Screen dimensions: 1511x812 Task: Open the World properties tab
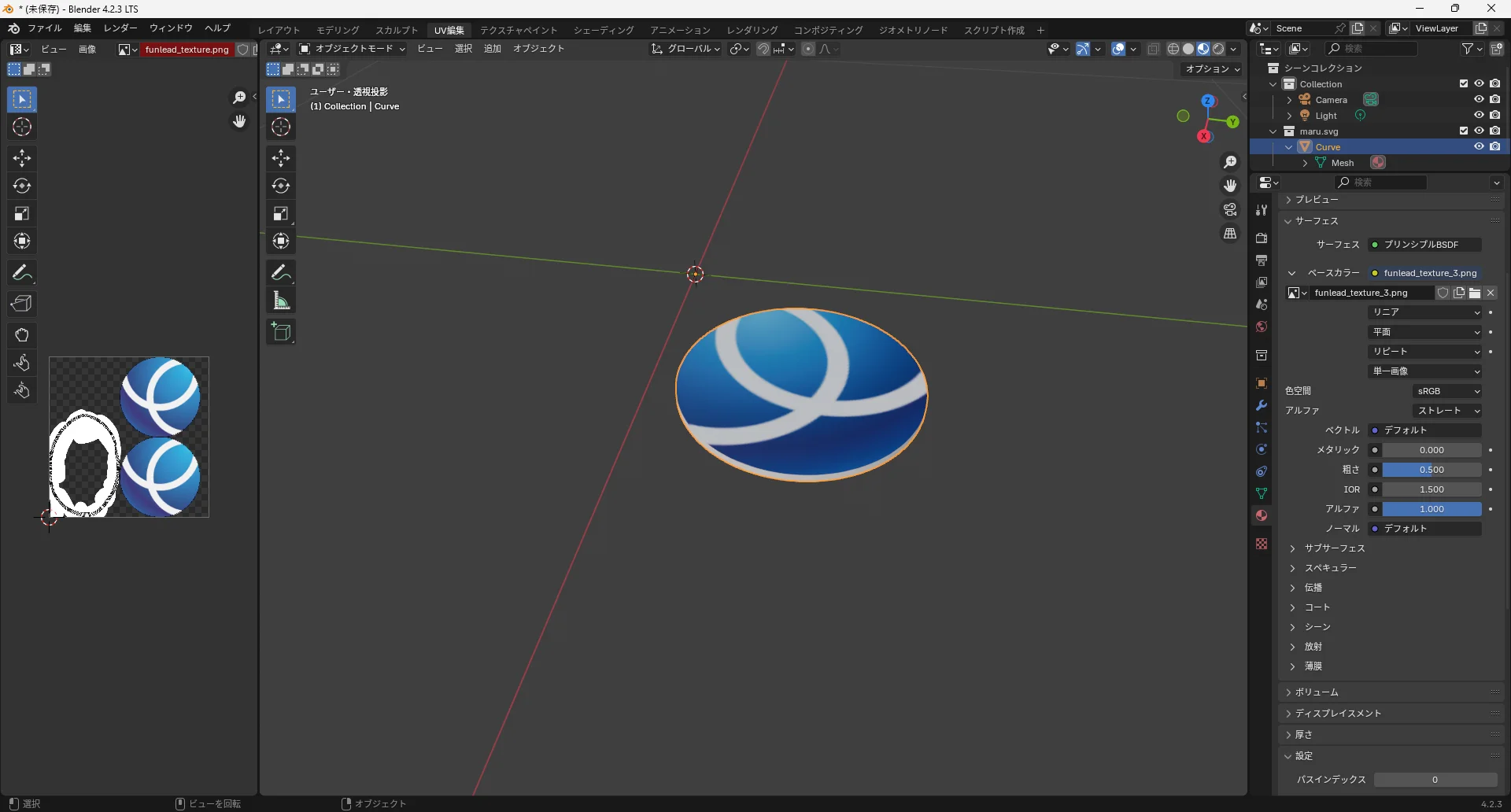click(x=1262, y=327)
